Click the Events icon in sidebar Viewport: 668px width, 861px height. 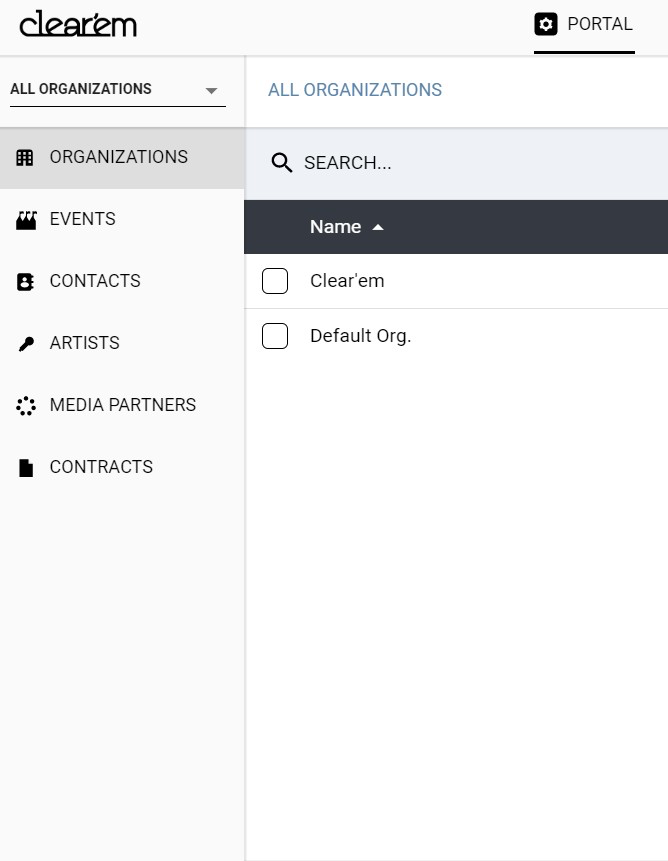pos(26,220)
